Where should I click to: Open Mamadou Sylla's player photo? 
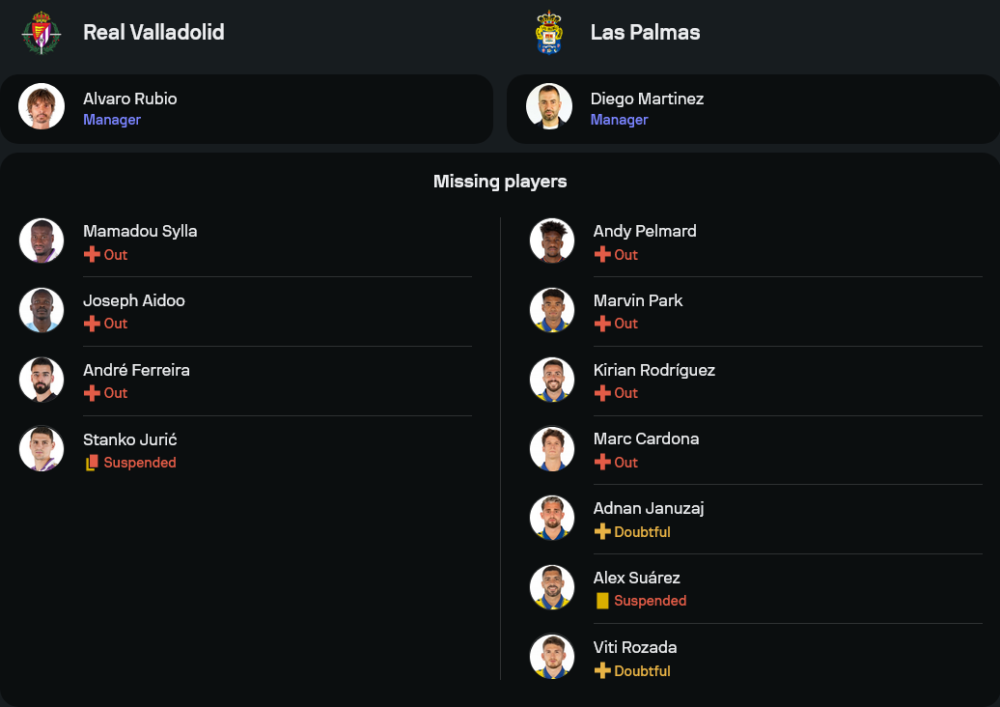(42, 241)
